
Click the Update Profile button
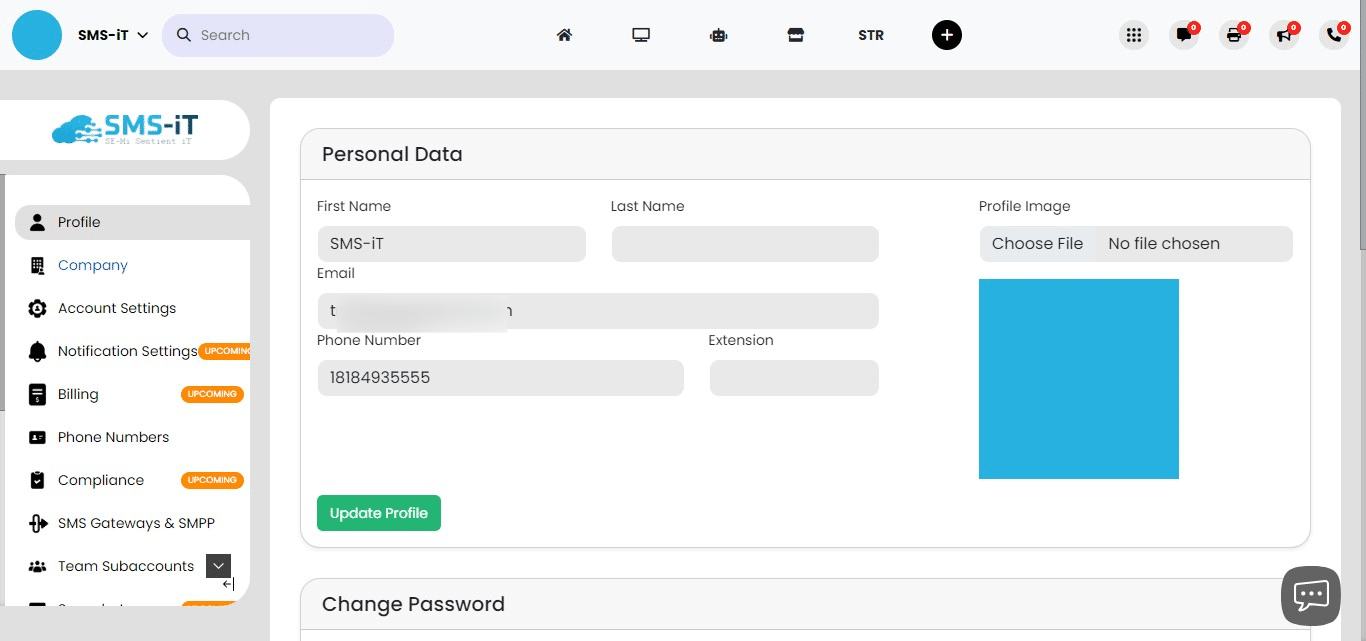(378, 513)
